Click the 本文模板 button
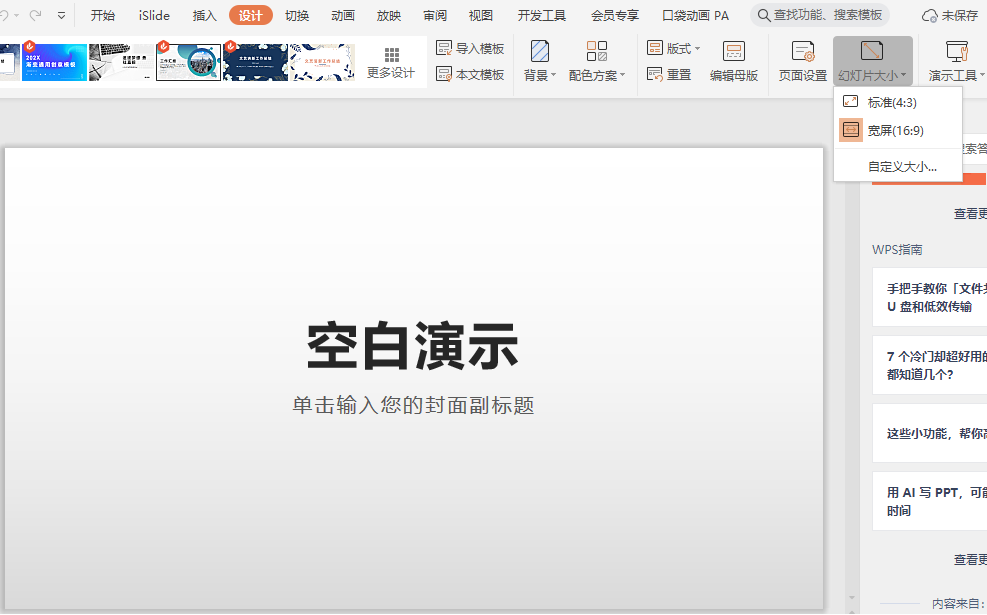 click(470, 74)
